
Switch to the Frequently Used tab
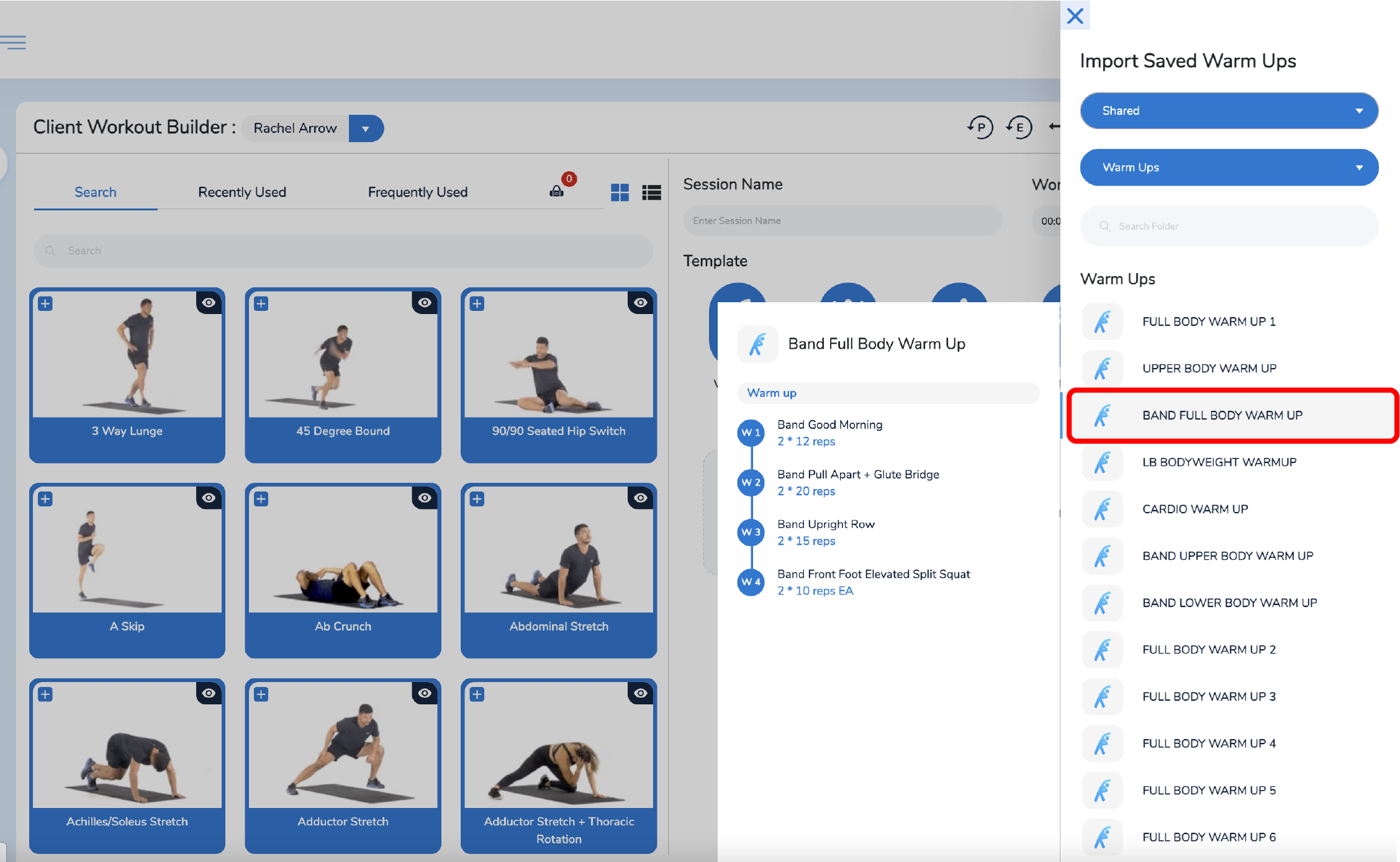pos(418,192)
